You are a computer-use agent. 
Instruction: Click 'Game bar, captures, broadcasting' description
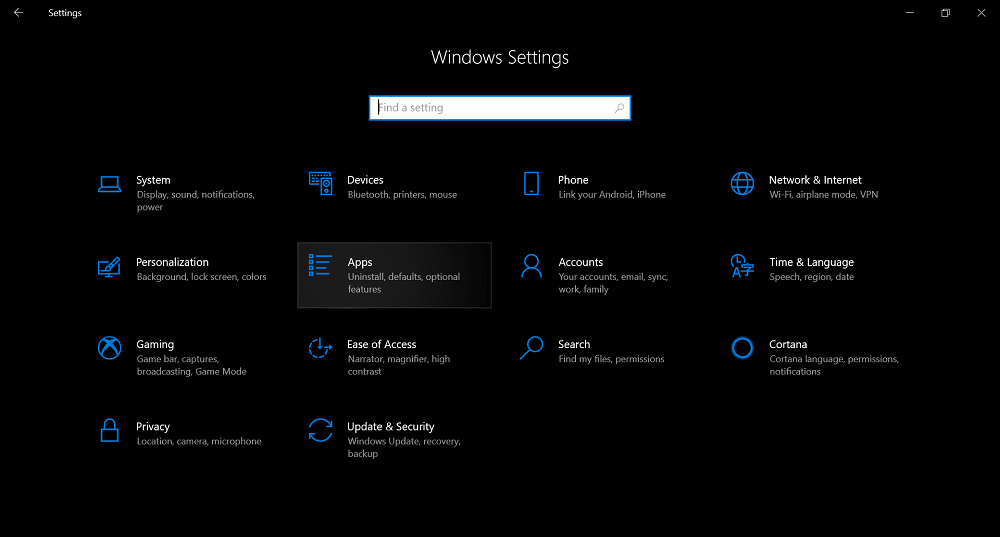pyautogui.click(x=191, y=365)
